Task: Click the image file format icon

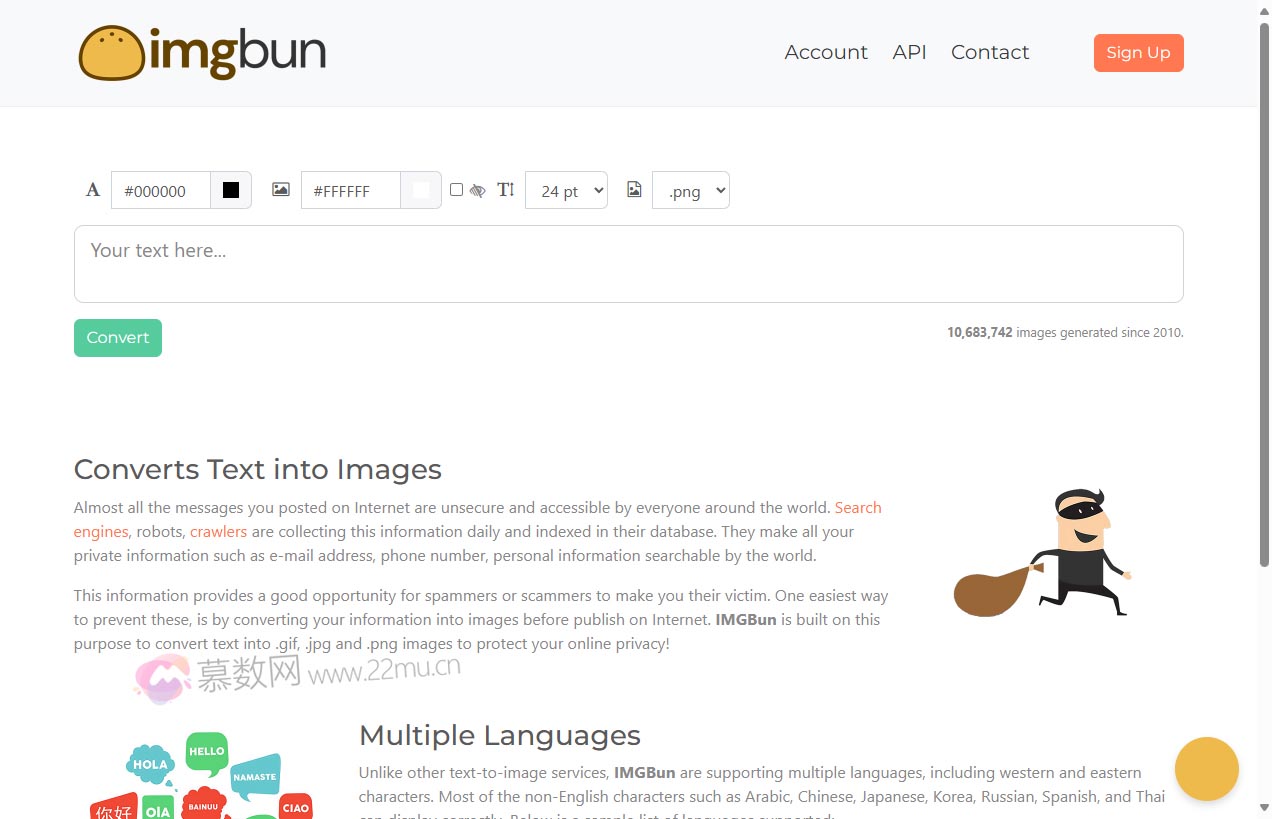Action: [x=634, y=190]
